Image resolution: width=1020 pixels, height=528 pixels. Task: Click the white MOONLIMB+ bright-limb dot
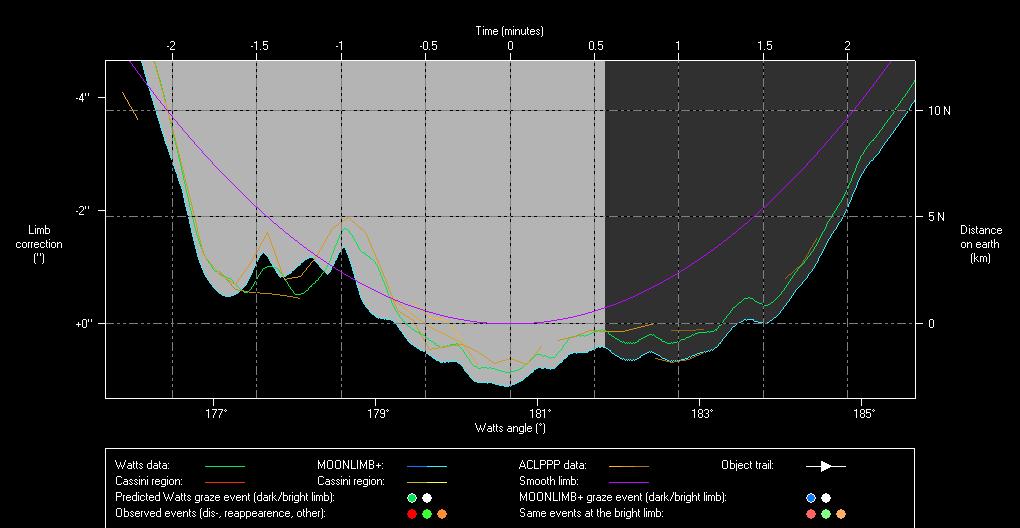click(826, 497)
